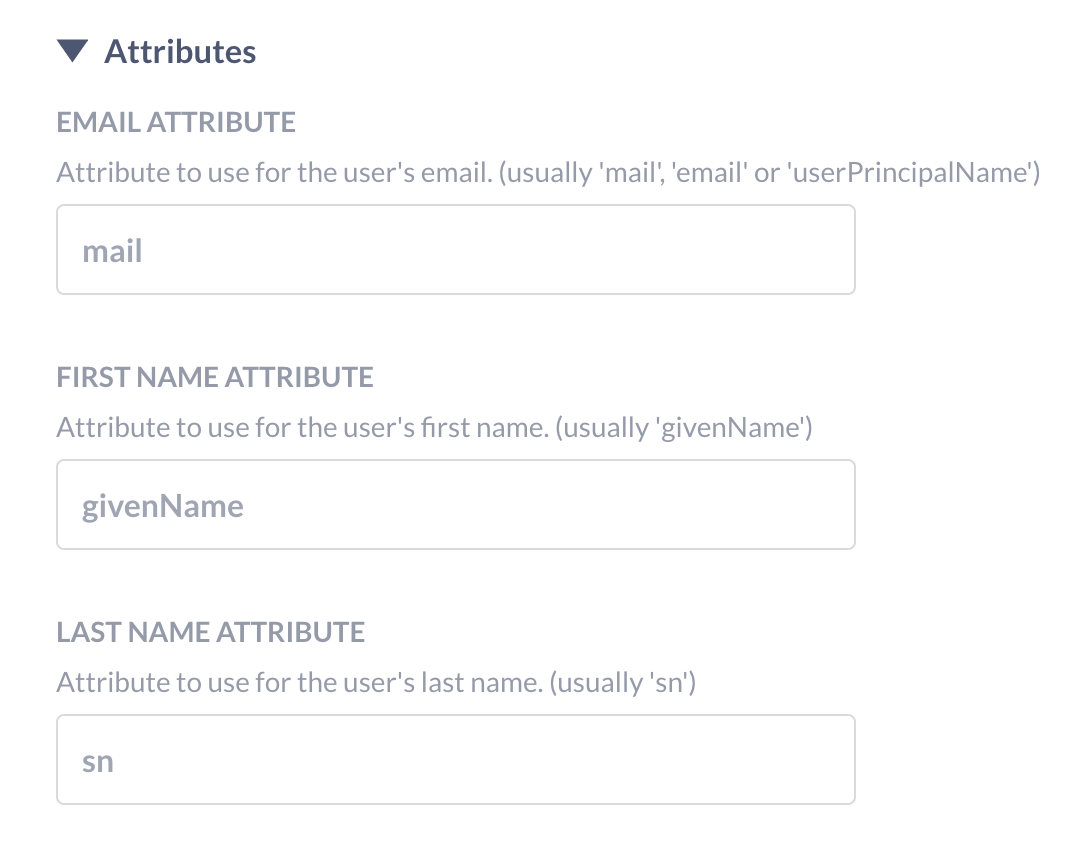The width and height of the screenshot is (1088, 848).
Task: Click the EMAIL ATTRIBUTE label
Action: pyautogui.click(x=176, y=122)
